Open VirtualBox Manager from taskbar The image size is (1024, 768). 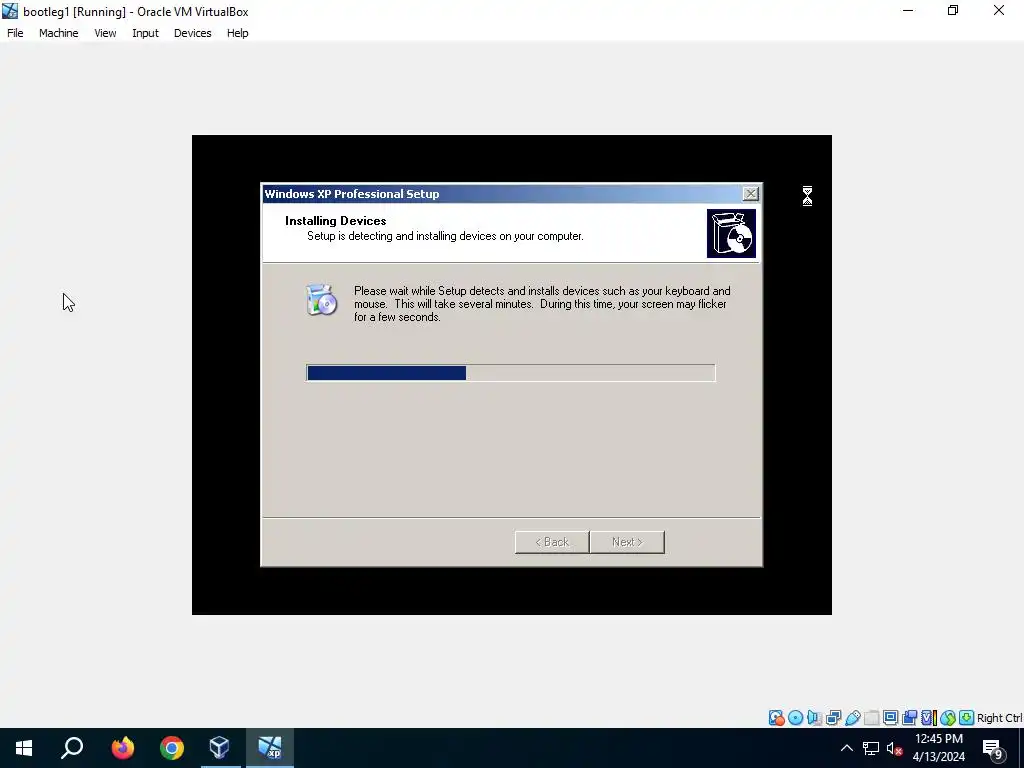coord(220,748)
